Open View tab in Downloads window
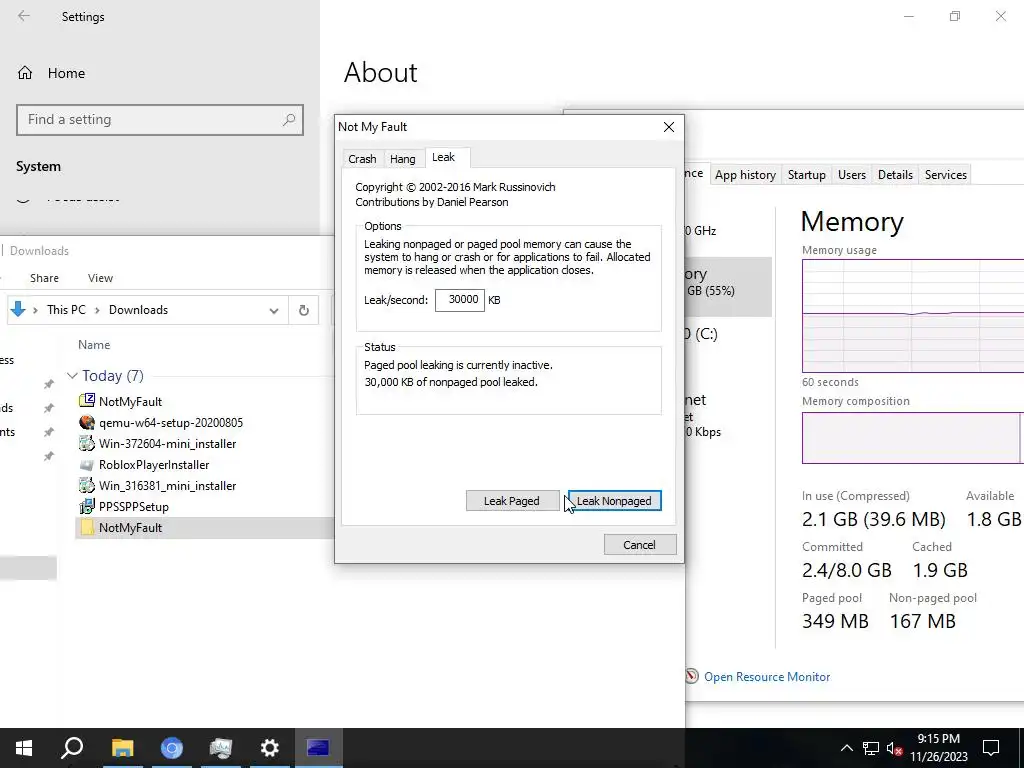1024x768 pixels. (101, 278)
